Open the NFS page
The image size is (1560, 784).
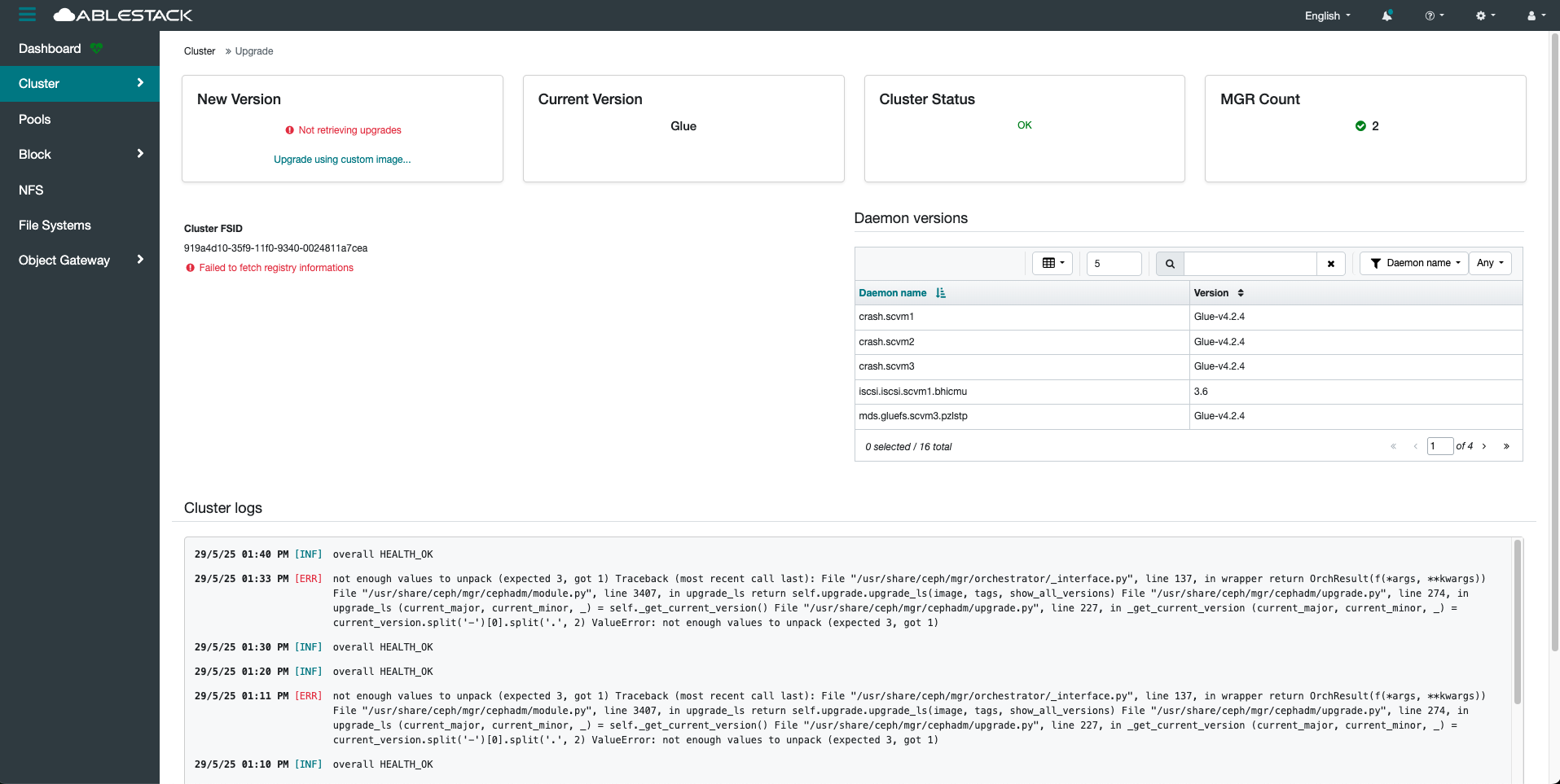pyautogui.click(x=80, y=190)
